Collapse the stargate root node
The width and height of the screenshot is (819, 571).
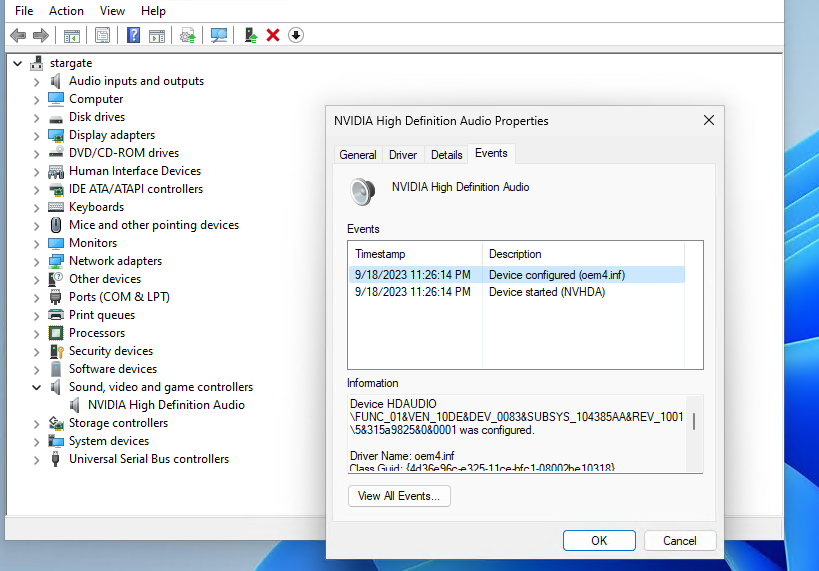18,63
